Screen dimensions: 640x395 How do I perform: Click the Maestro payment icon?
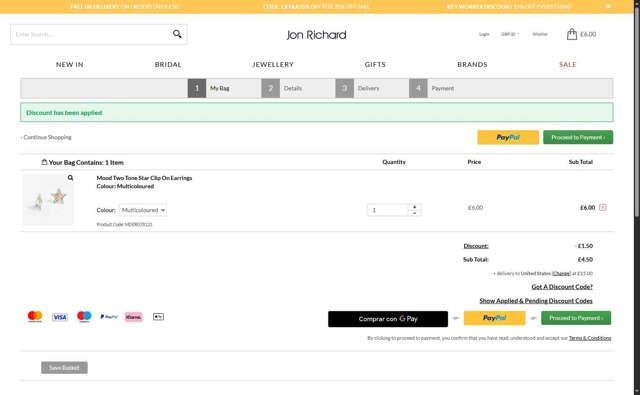(x=84, y=316)
